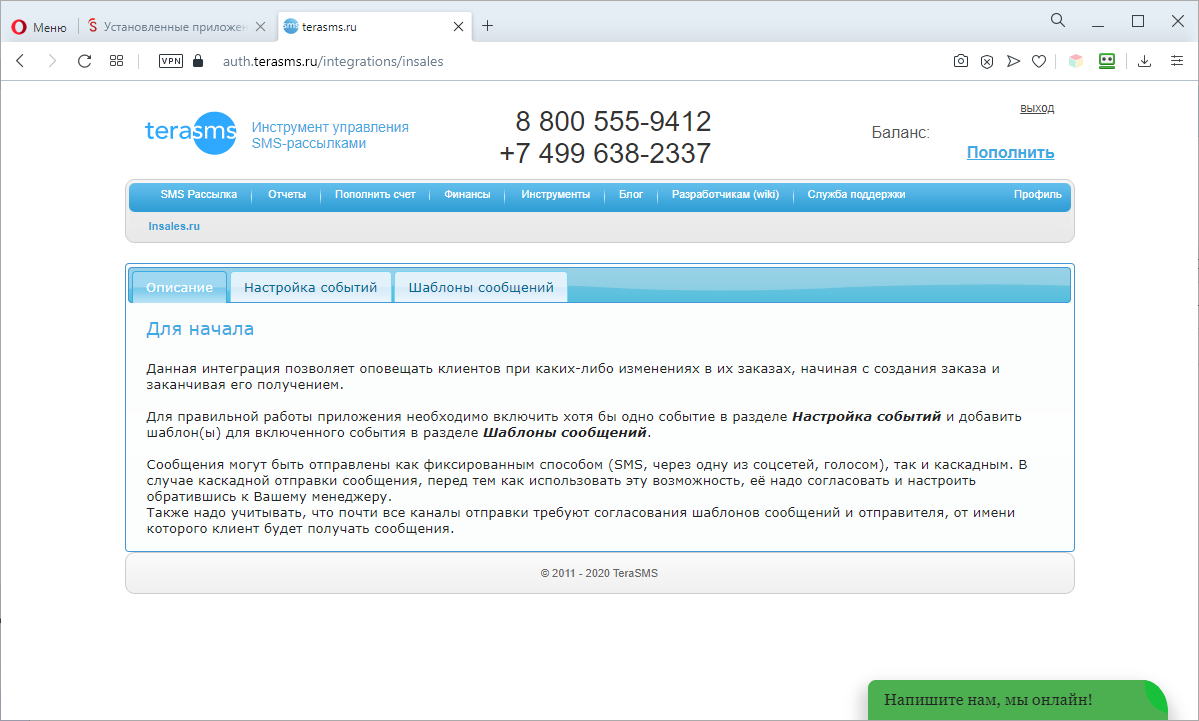Image resolution: width=1199 pixels, height=721 pixels.
Task: Search in tabs with magnifier icon
Action: (1058, 20)
